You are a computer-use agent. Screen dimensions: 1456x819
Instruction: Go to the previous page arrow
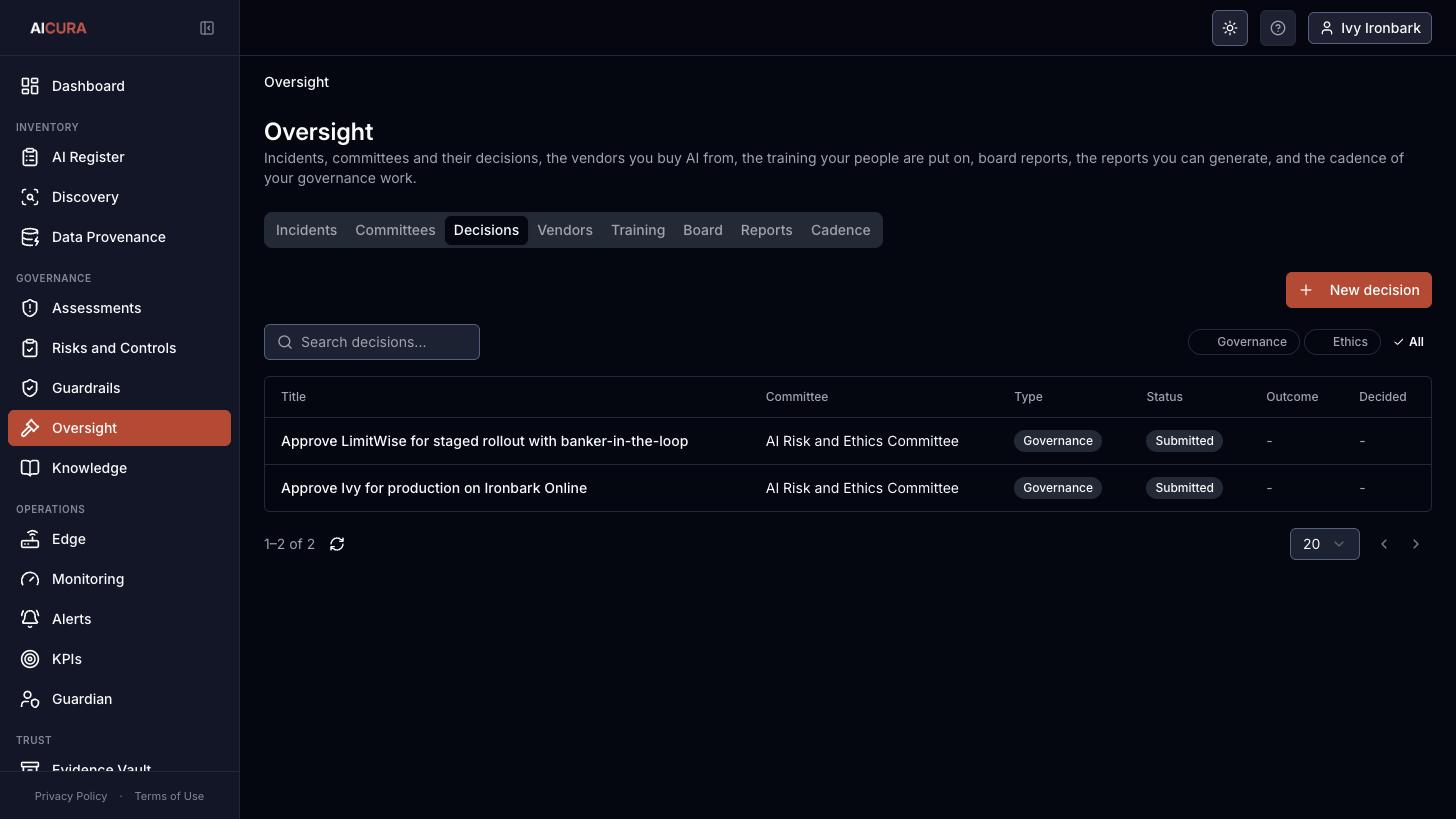pyautogui.click(x=1384, y=544)
